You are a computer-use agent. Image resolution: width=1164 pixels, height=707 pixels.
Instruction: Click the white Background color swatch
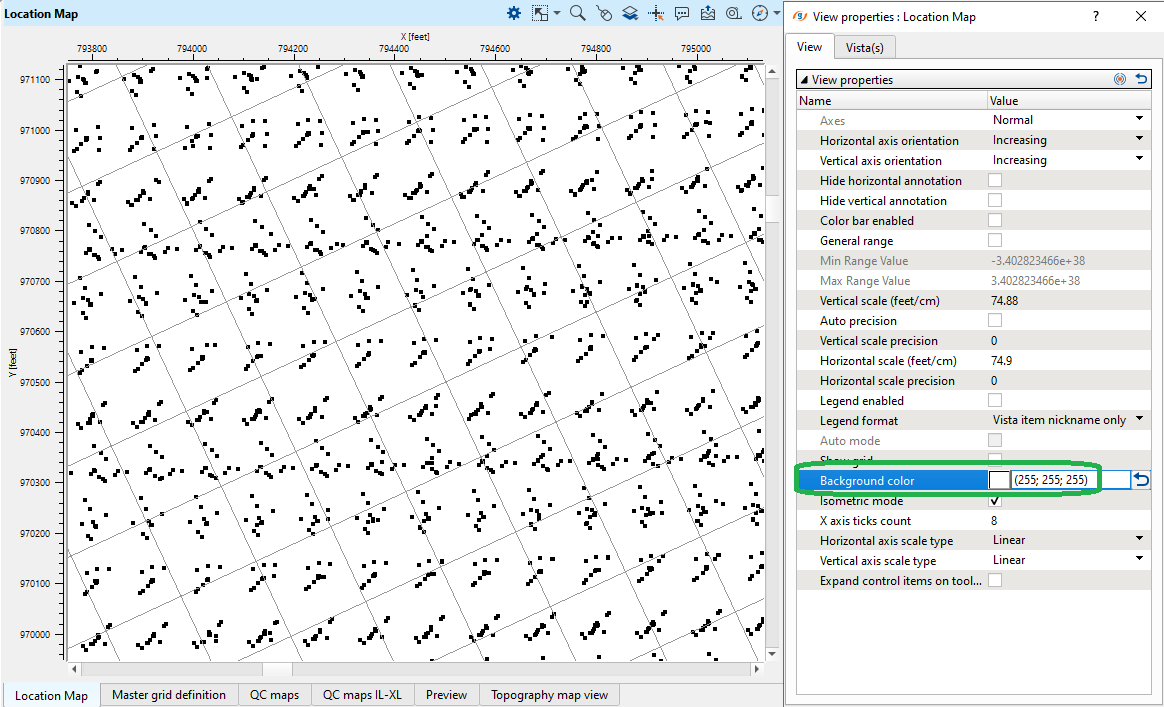coord(999,481)
